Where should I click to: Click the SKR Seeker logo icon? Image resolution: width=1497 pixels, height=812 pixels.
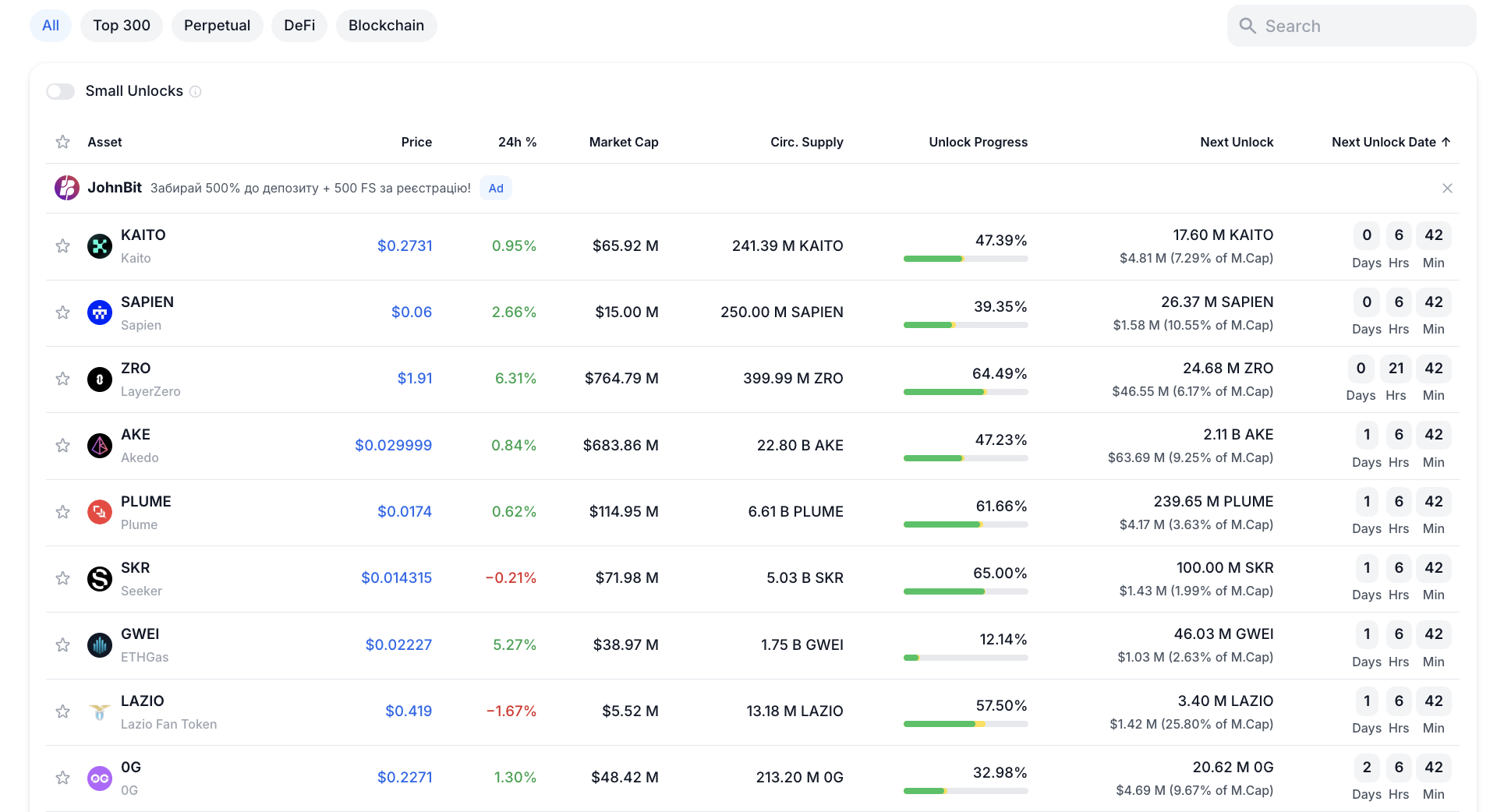[100, 578]
